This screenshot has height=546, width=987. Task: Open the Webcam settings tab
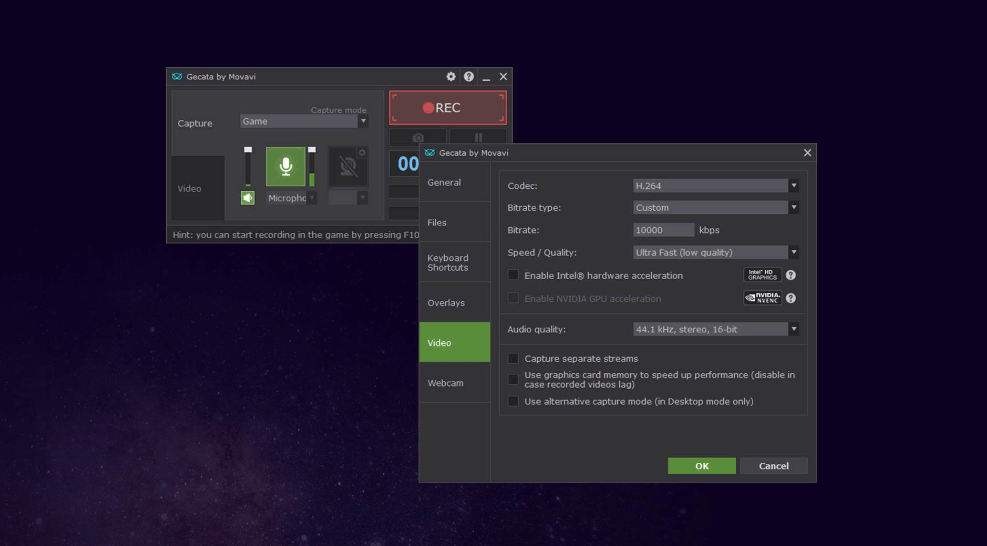click(454, 383)
